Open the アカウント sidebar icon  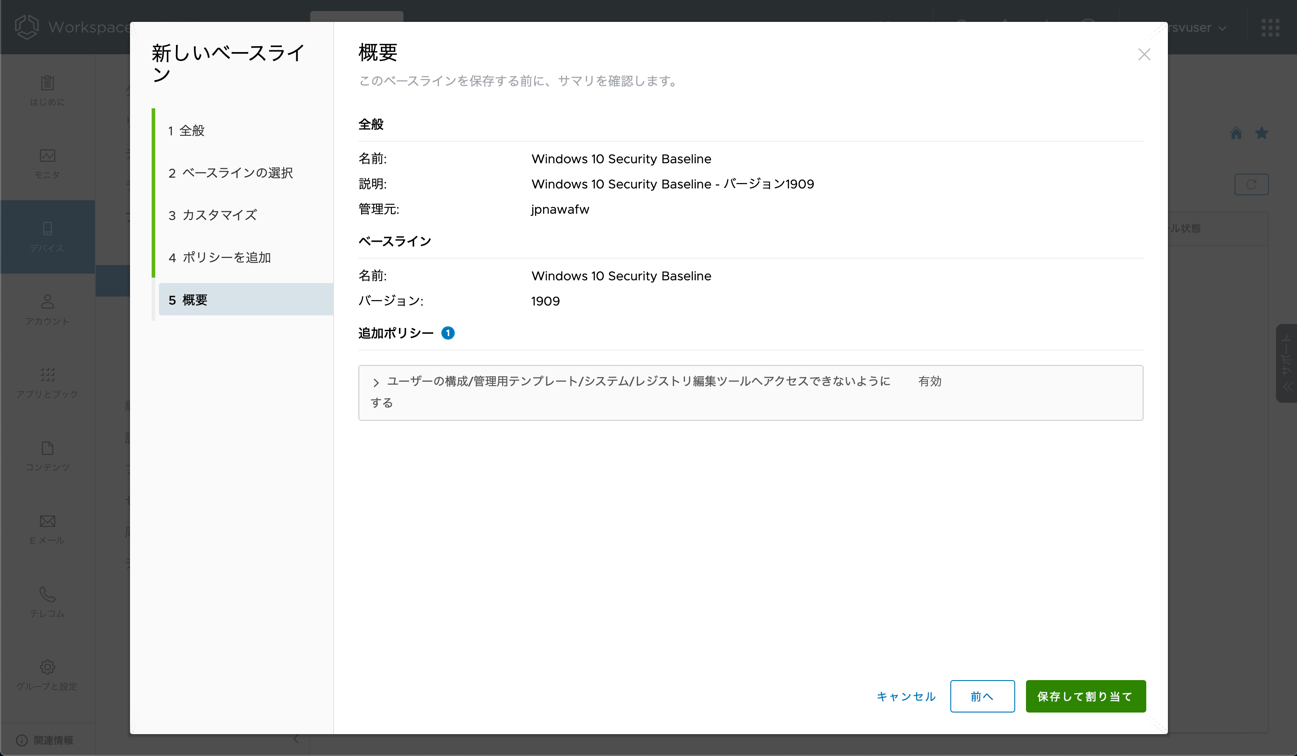click(x=47, y=302)
